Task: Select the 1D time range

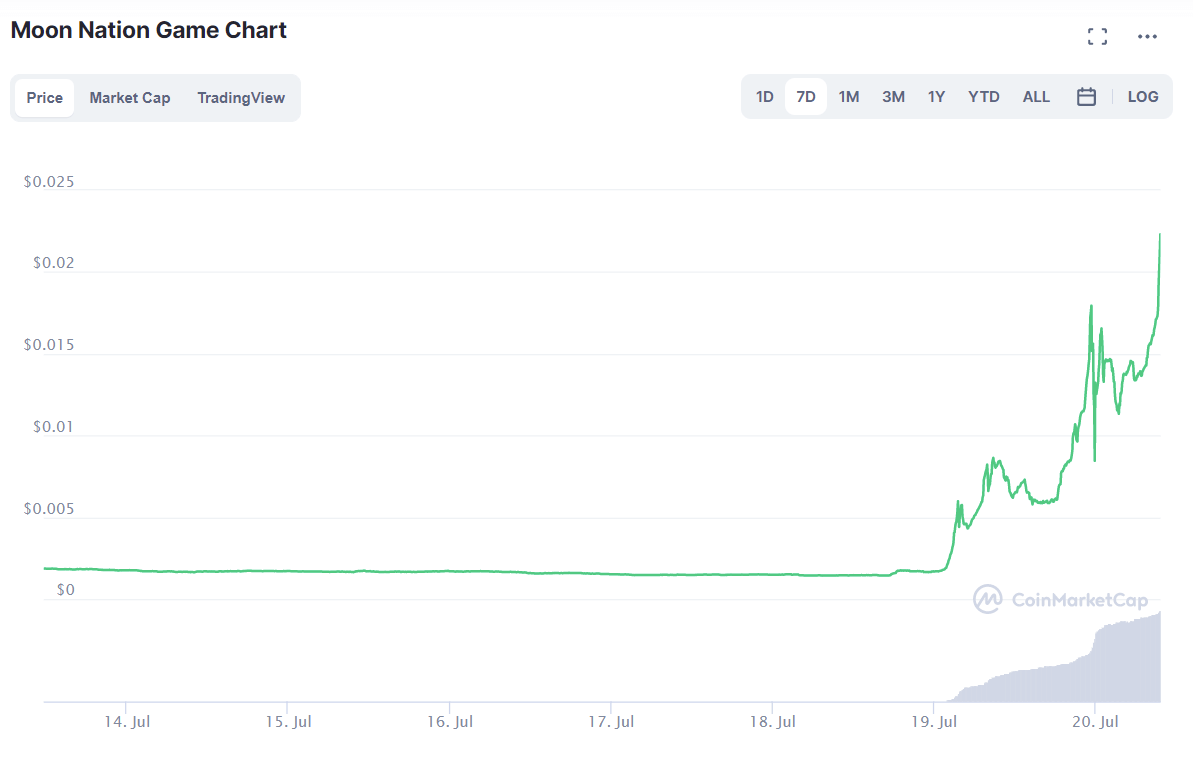Action: click(764, 97)
